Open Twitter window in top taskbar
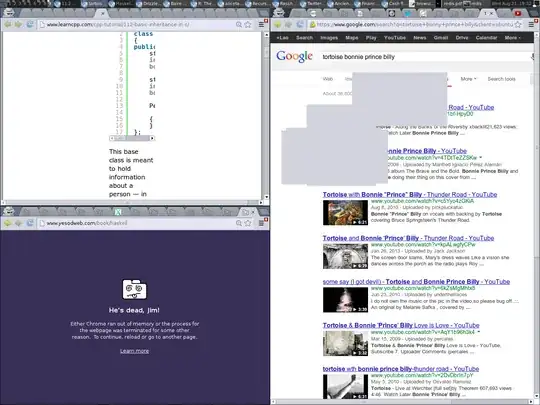540x405 pixels. (313, 4)
